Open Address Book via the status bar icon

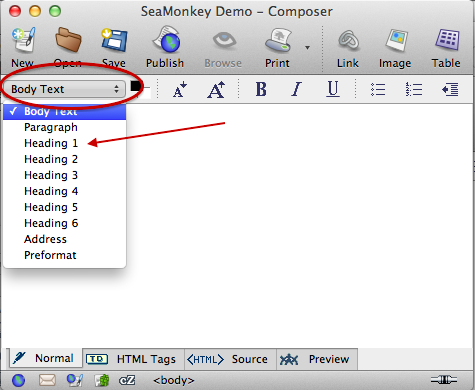click(102, 380)
